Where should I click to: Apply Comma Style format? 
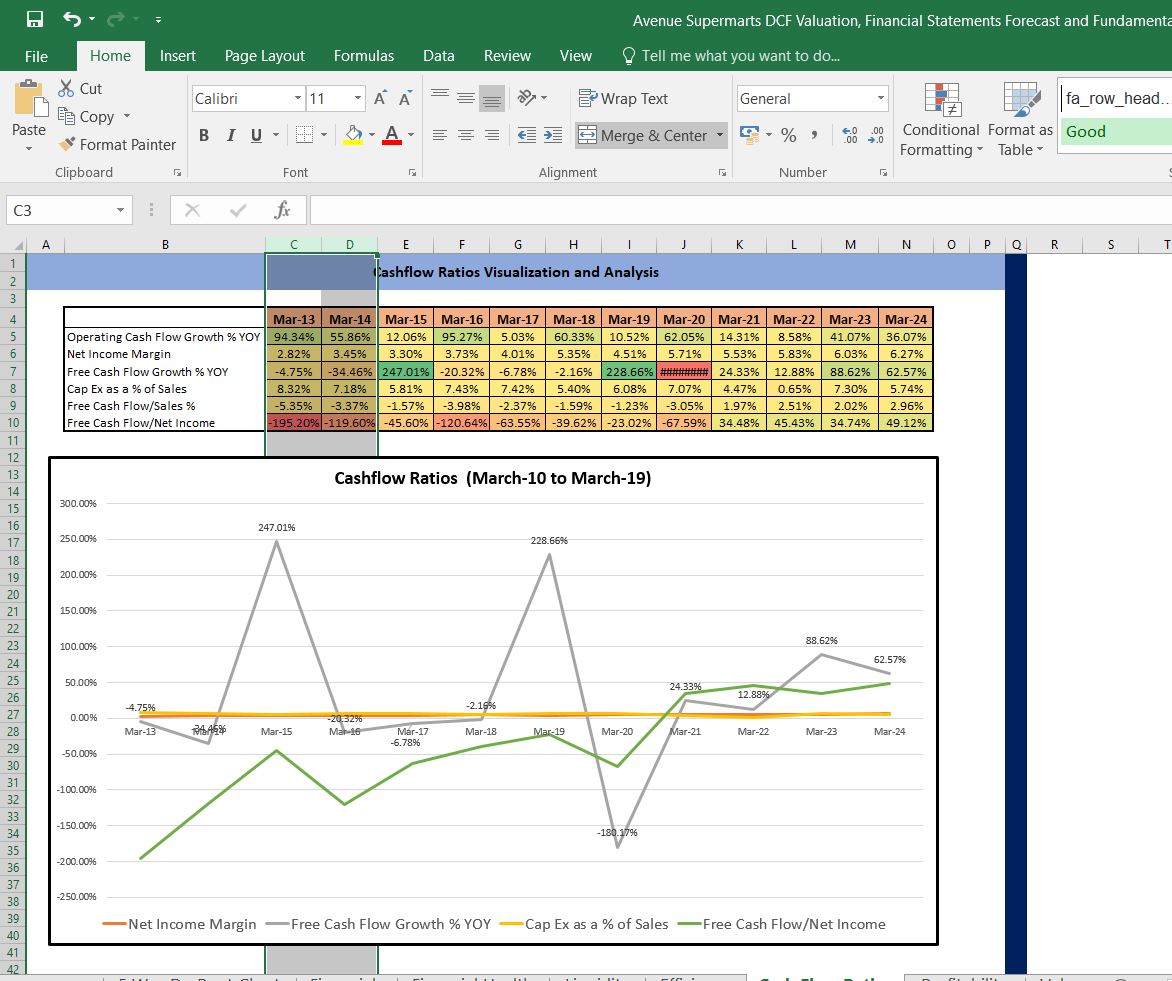point(814,135)
